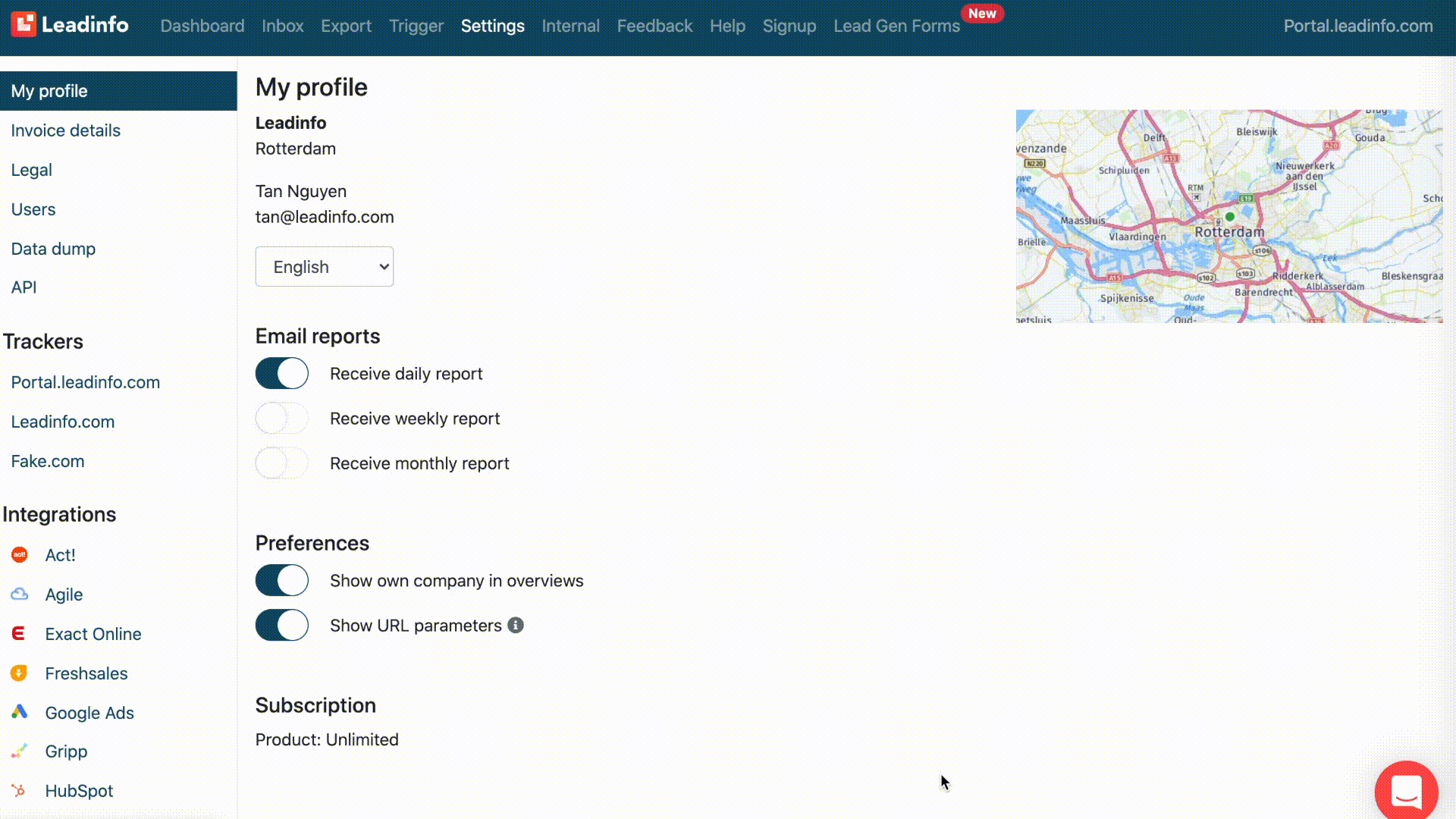Viewport: 1456px width, 819px height.
Task: Click the Show URL parameters info icon
Action: pyautogui.click(x=516, y=625)
